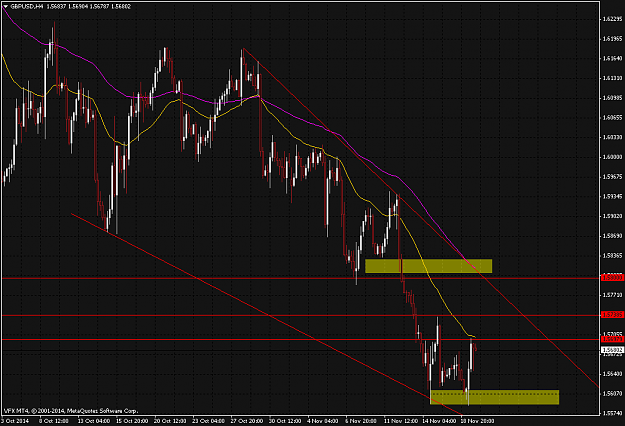Screen dimensions: 625x426
Task: Click the 6 Nov 20:00 time label
Action: point(361,421)
